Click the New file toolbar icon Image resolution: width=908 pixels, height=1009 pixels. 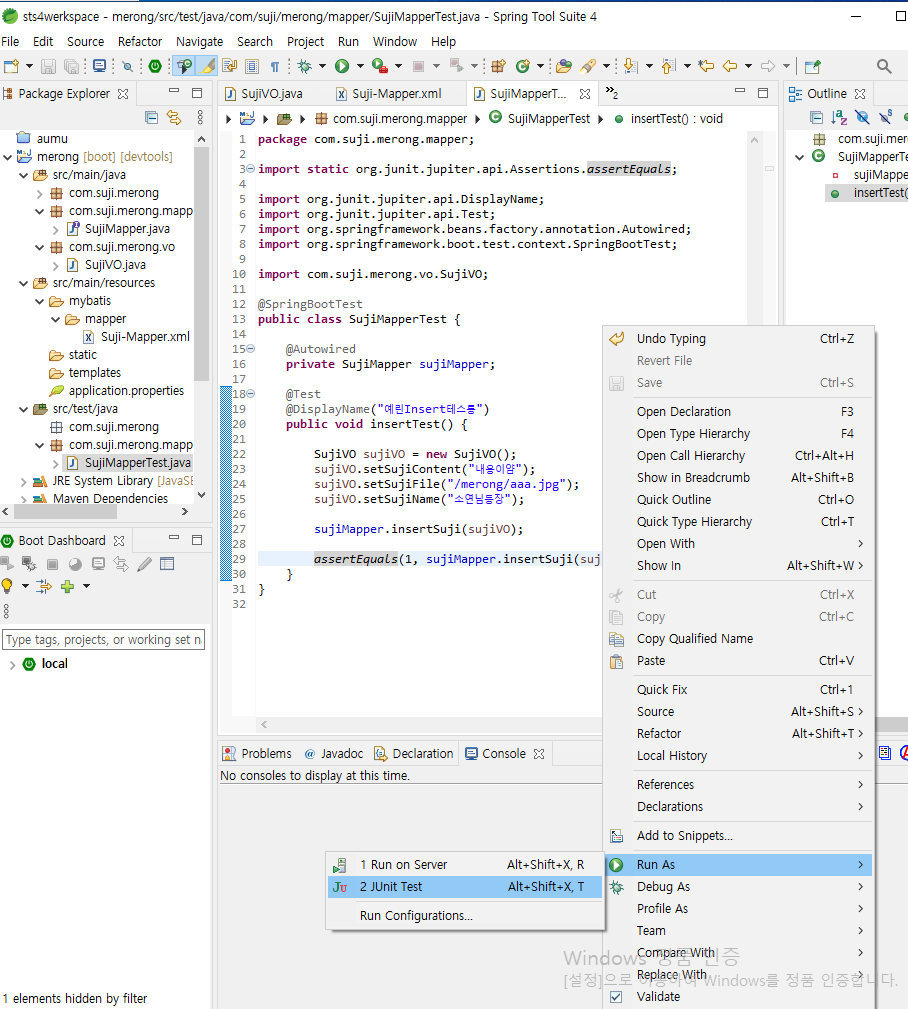click(x=12, y=66)
